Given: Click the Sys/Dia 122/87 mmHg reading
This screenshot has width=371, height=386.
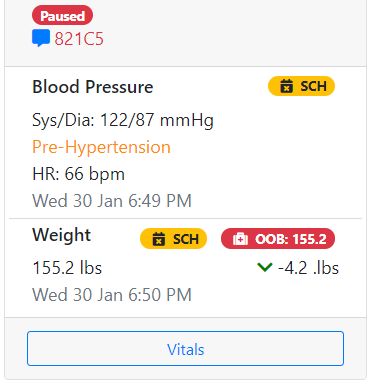Looking at the screenshot, I should click(x=123, y=120).
